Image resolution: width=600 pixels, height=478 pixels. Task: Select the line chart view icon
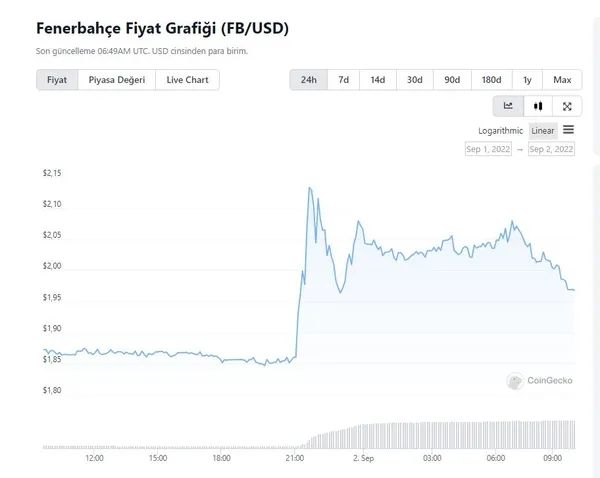point(508,106)
